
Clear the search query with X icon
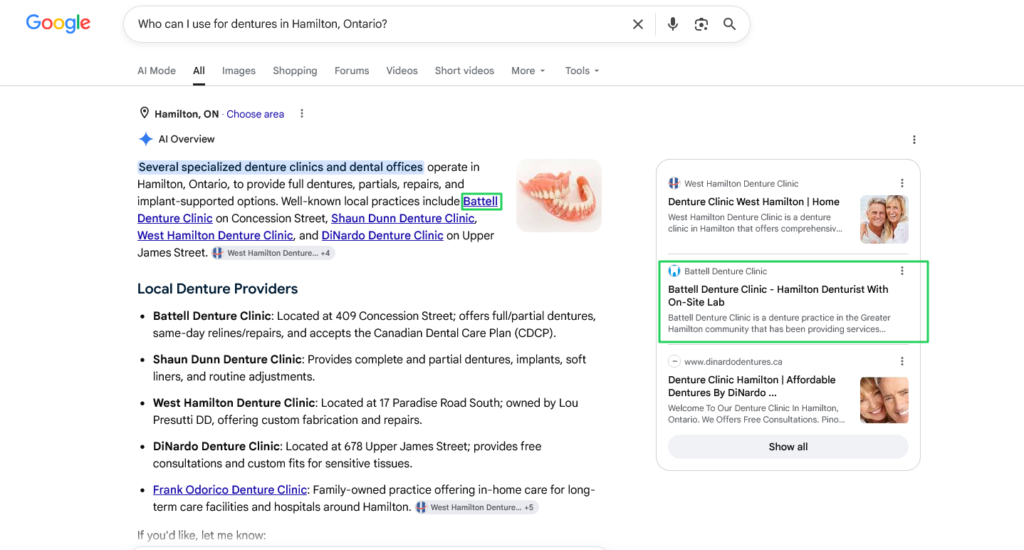(638, 24)
